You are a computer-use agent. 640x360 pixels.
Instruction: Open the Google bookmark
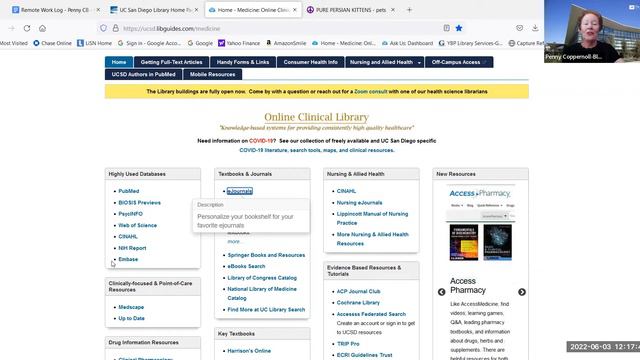point(200,43)
